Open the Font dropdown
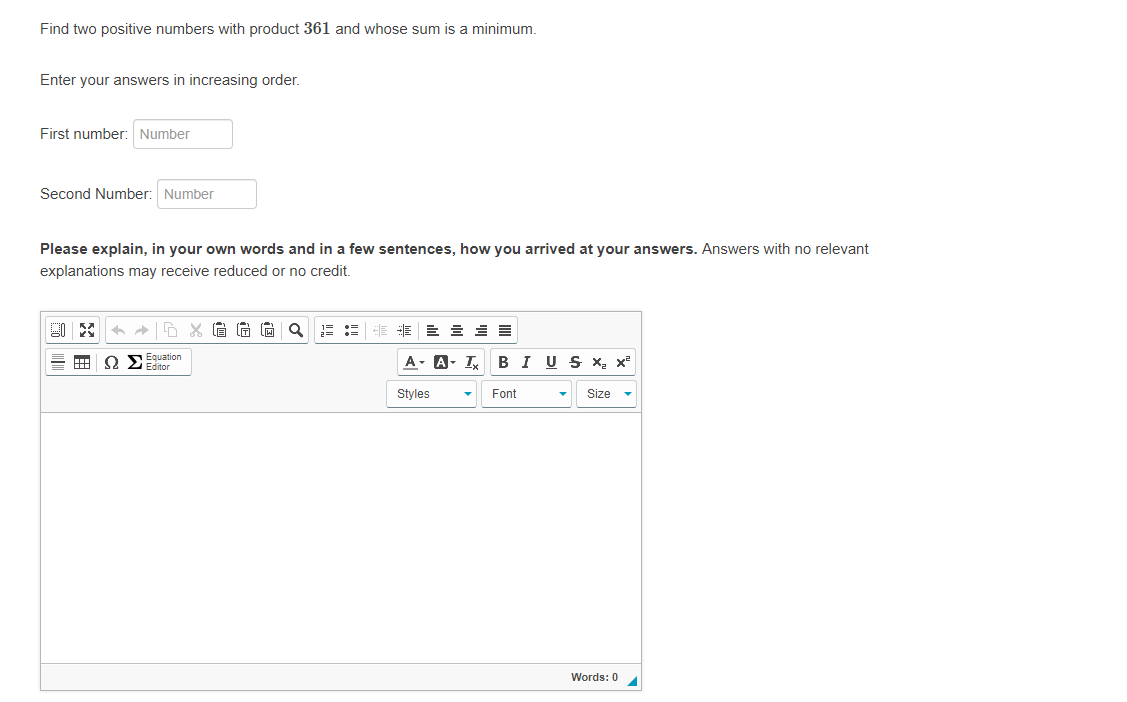 pos(526,393)
